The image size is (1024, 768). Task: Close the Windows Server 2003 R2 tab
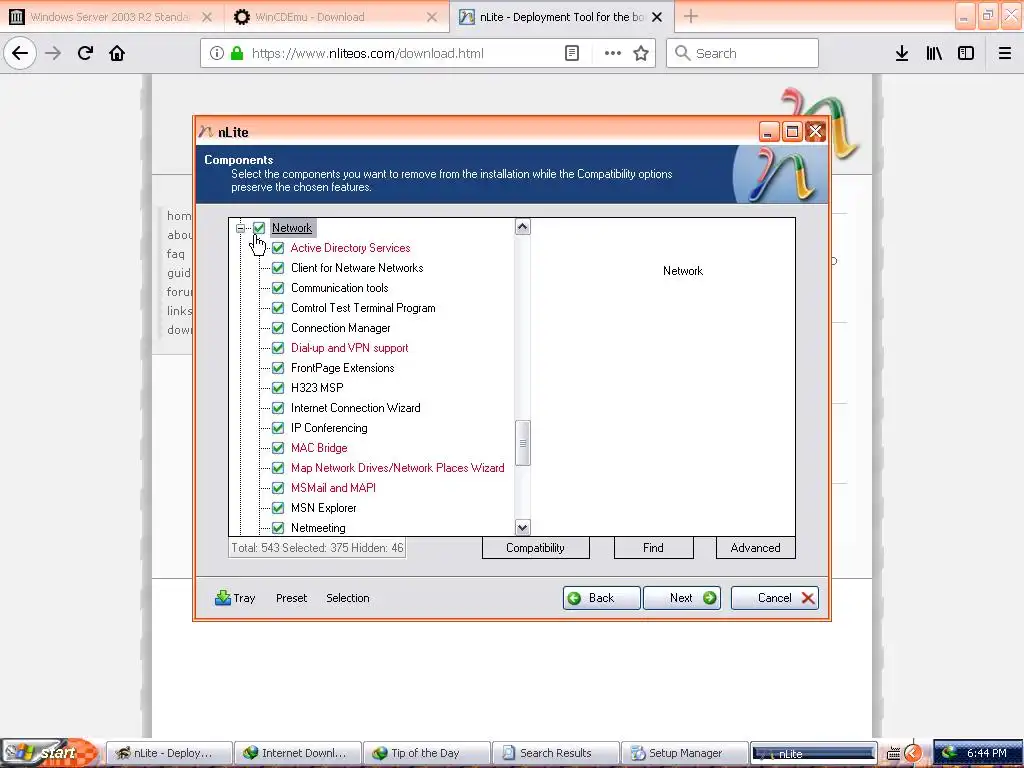[206, 17]
